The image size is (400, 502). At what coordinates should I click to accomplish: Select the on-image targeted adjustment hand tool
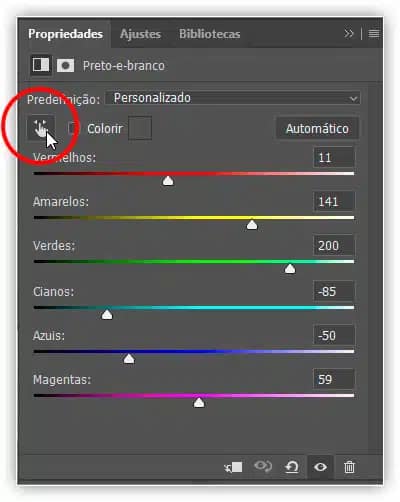pos(41,128)
